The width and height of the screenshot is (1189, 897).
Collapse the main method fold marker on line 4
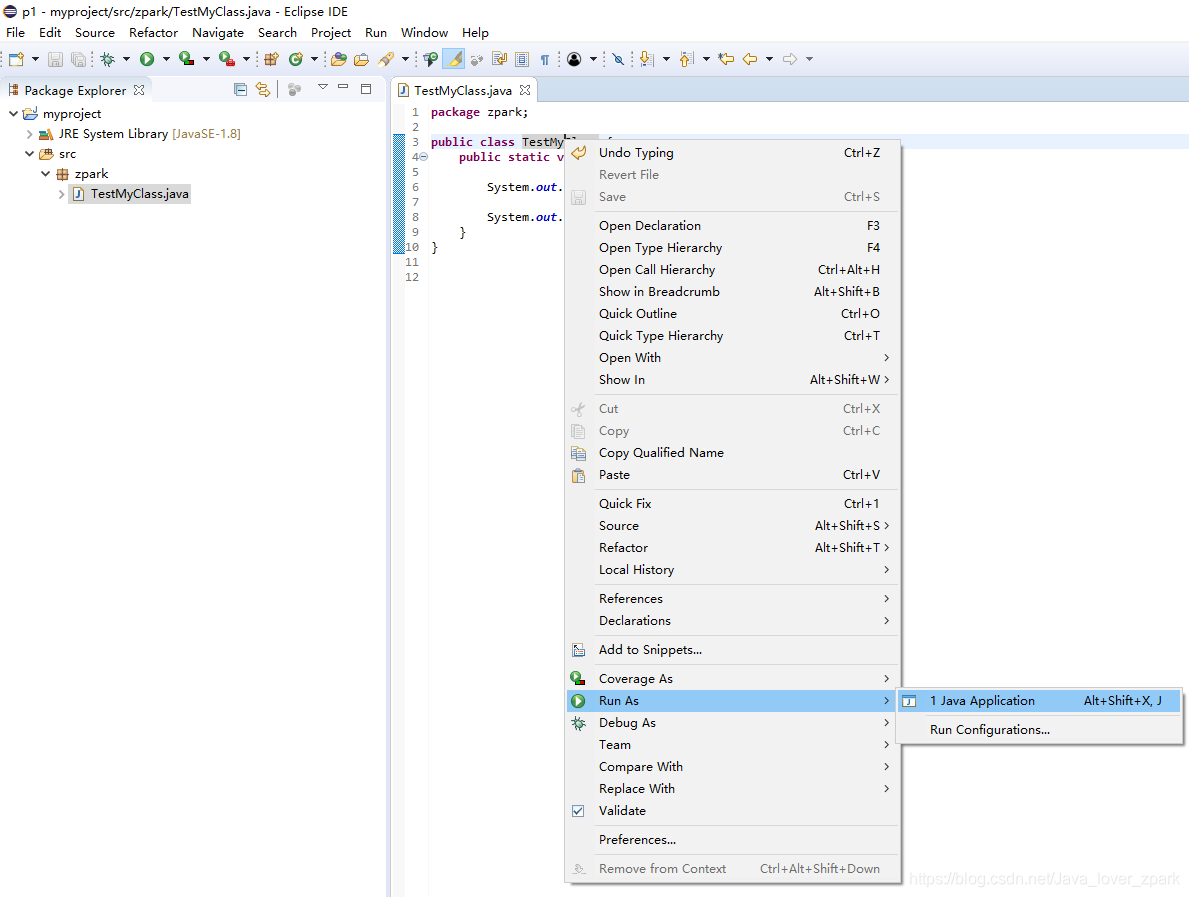[424, 157]
